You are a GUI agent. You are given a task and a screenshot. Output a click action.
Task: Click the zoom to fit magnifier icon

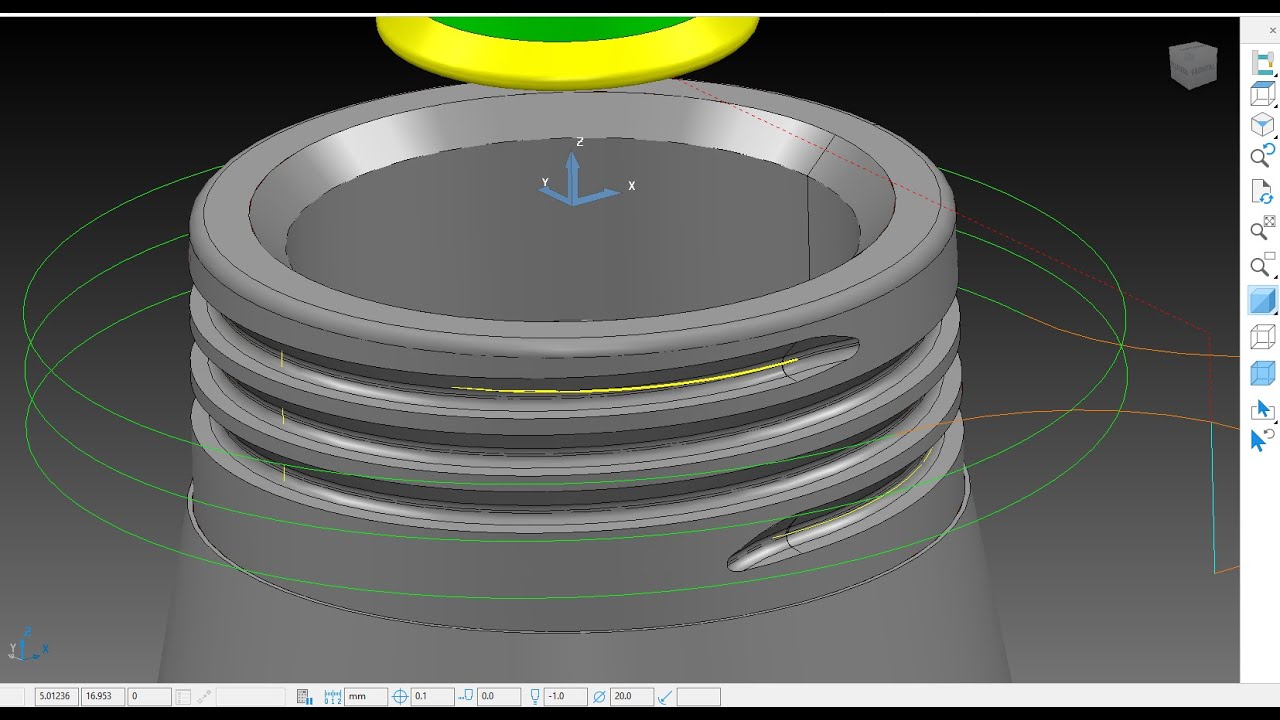(x=1263, y=229)
